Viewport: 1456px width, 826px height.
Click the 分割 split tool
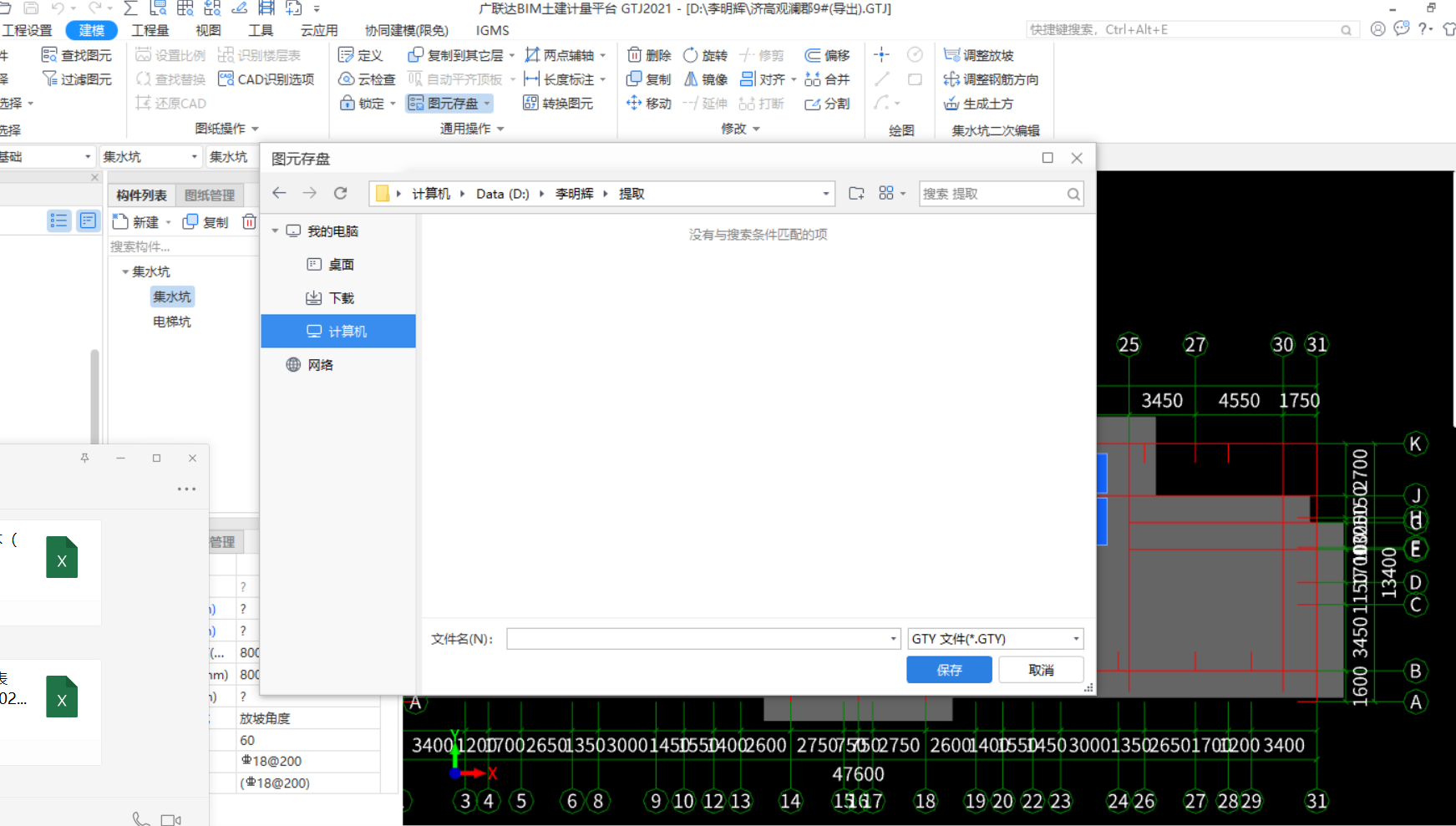pyautogui.click(x=827, y=104)
